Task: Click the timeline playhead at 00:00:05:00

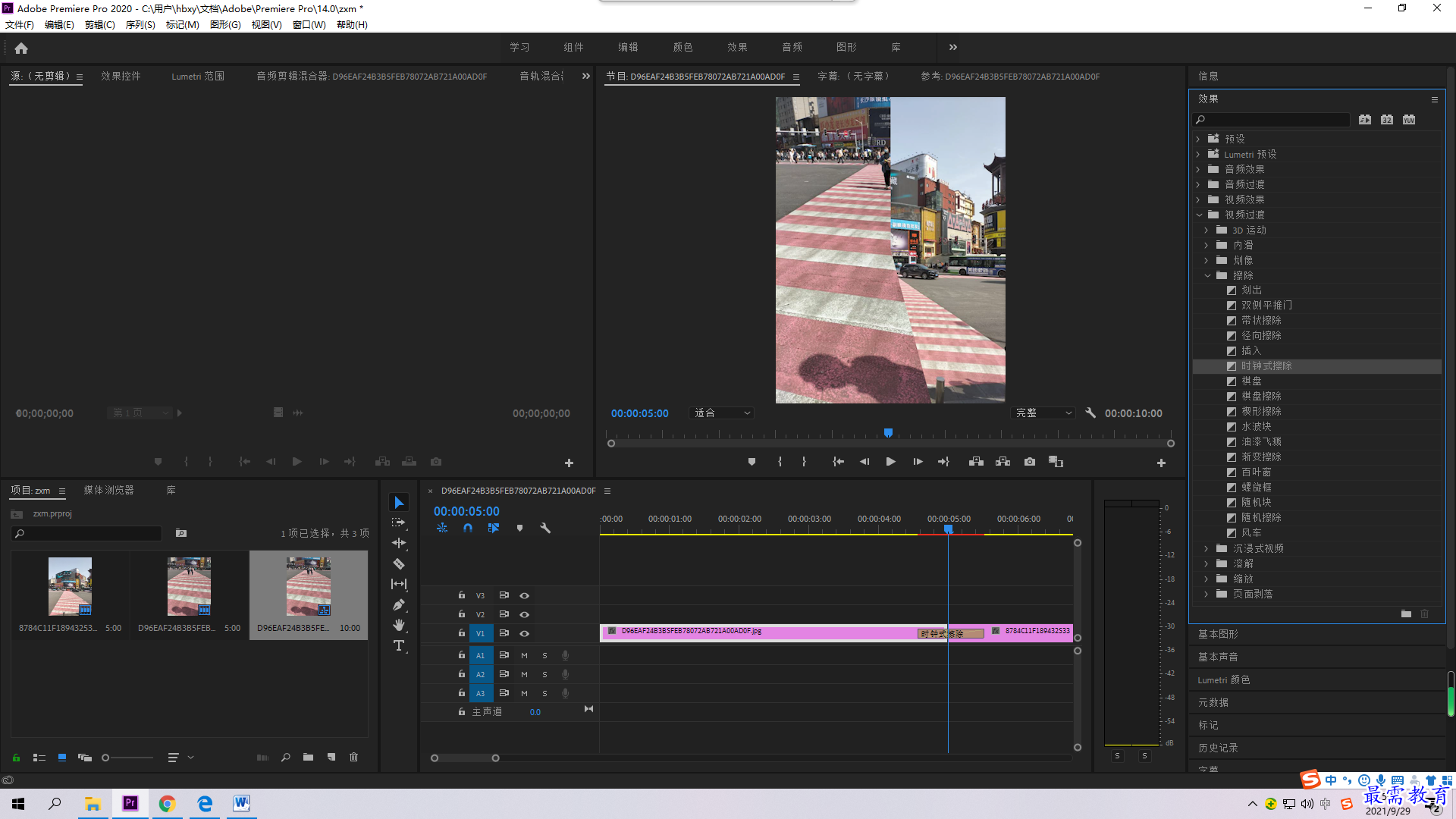Action: pos(948,529)
